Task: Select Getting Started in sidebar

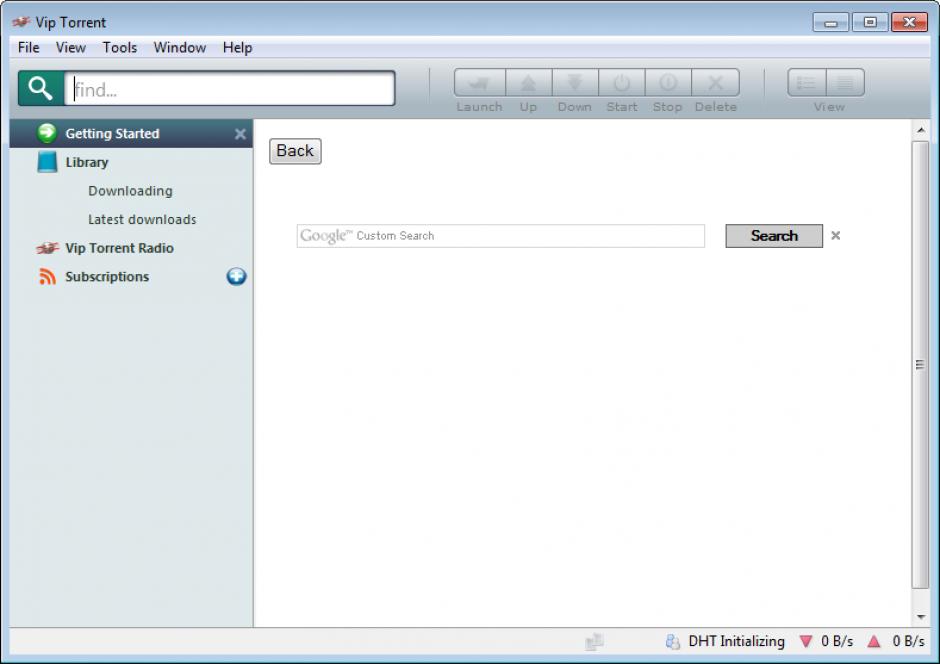Action: pos(131,133)
